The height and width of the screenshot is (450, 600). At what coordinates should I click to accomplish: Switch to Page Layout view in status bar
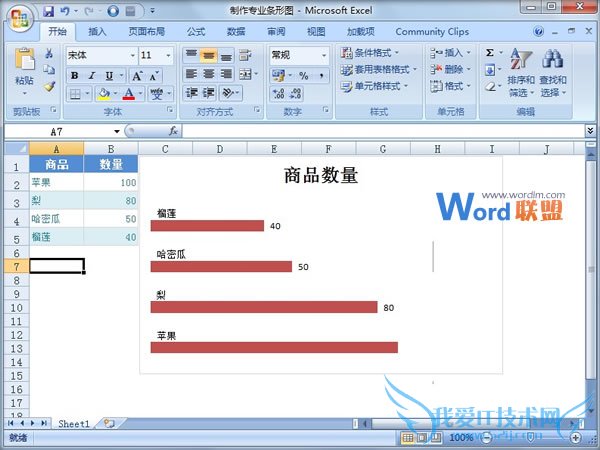(x=422, y=437)
